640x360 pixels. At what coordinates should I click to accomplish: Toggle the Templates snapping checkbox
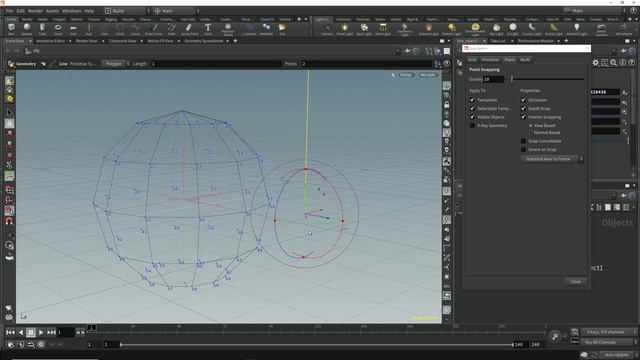tap(473, 100)
